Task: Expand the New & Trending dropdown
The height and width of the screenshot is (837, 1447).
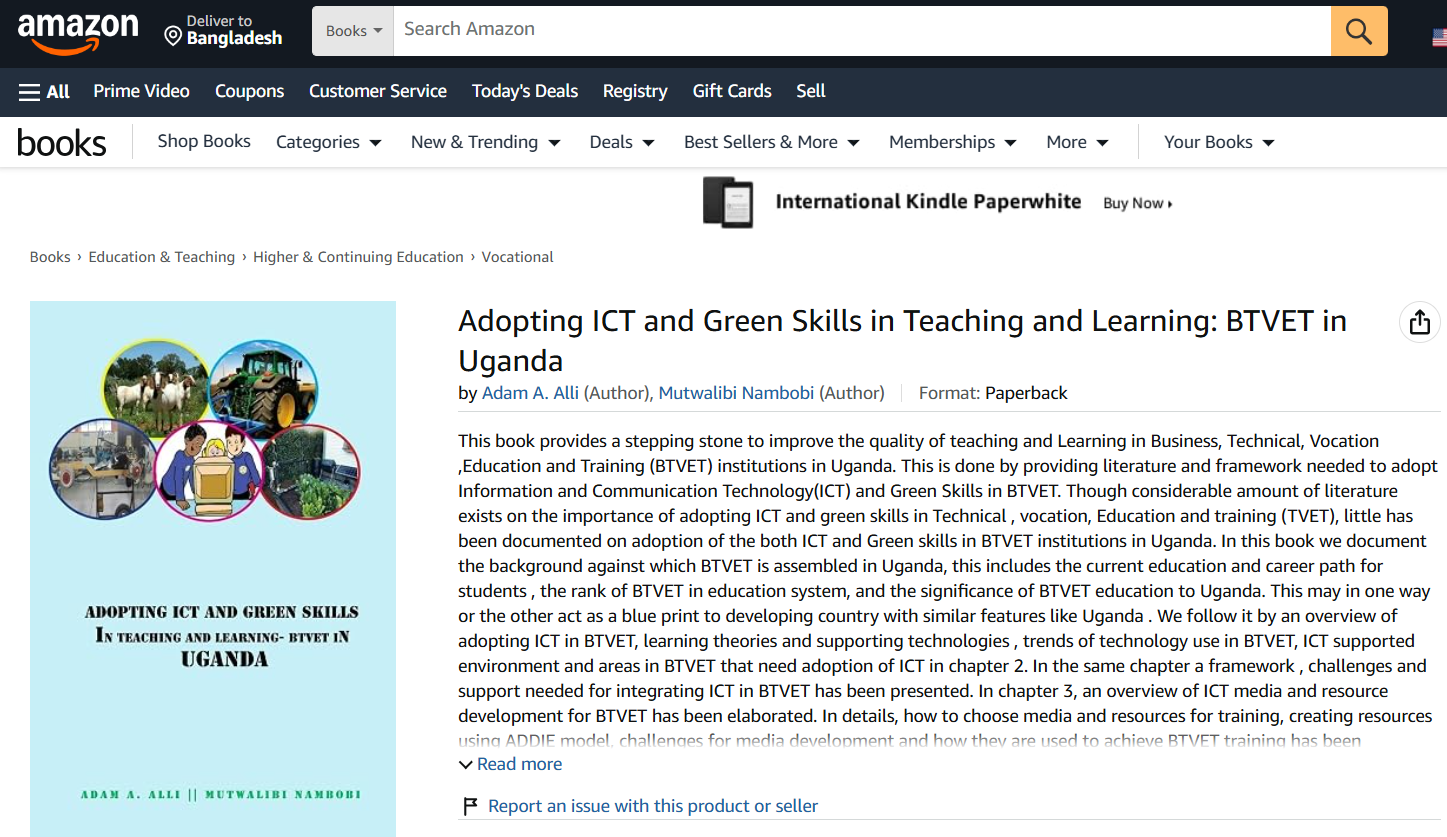Action: [486, 142]
